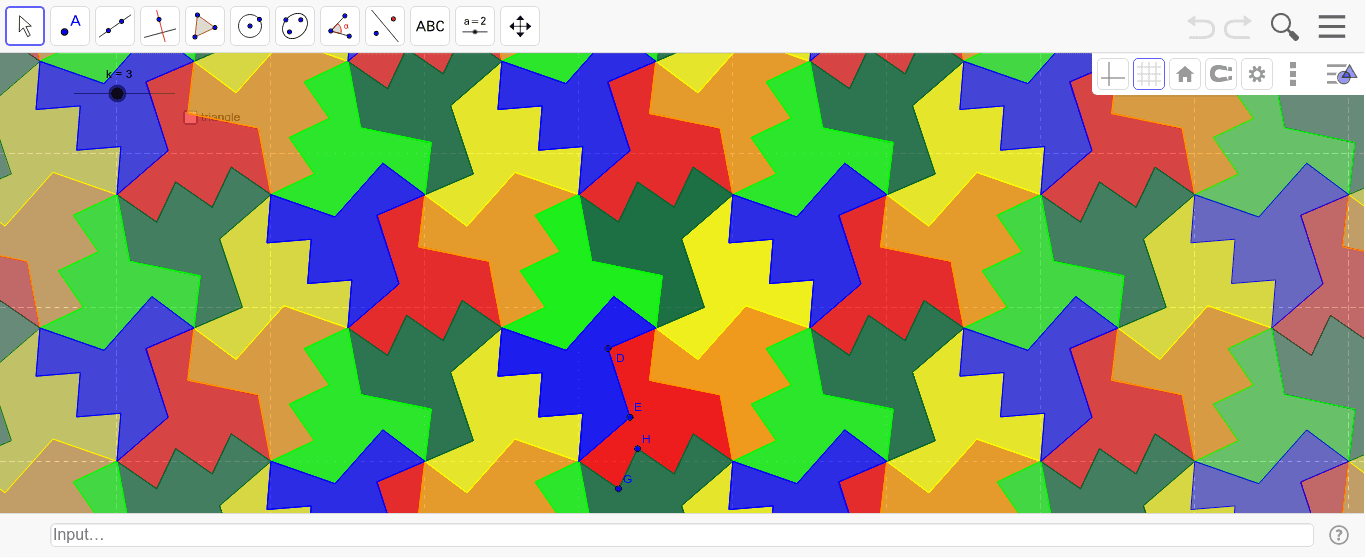
Task: Select the Polygon tool
Action: coord(205,26)
